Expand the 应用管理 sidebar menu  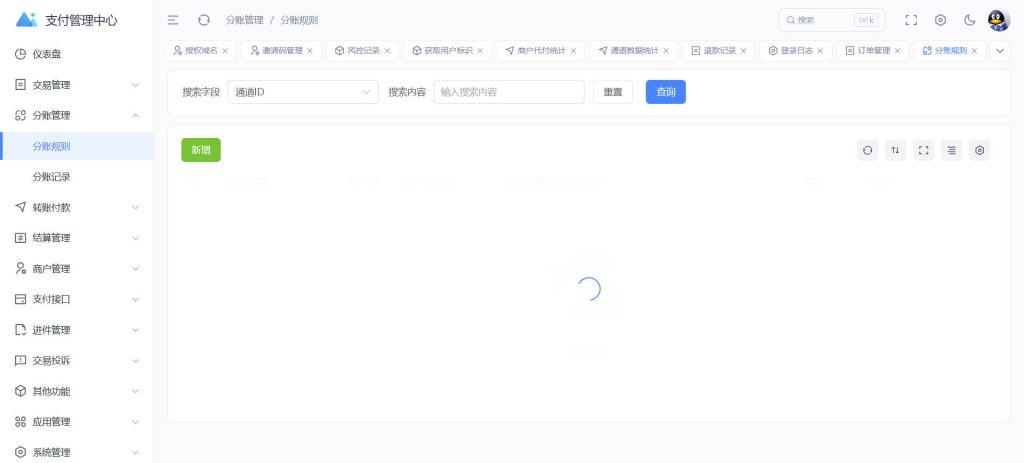tap(77, 422)
